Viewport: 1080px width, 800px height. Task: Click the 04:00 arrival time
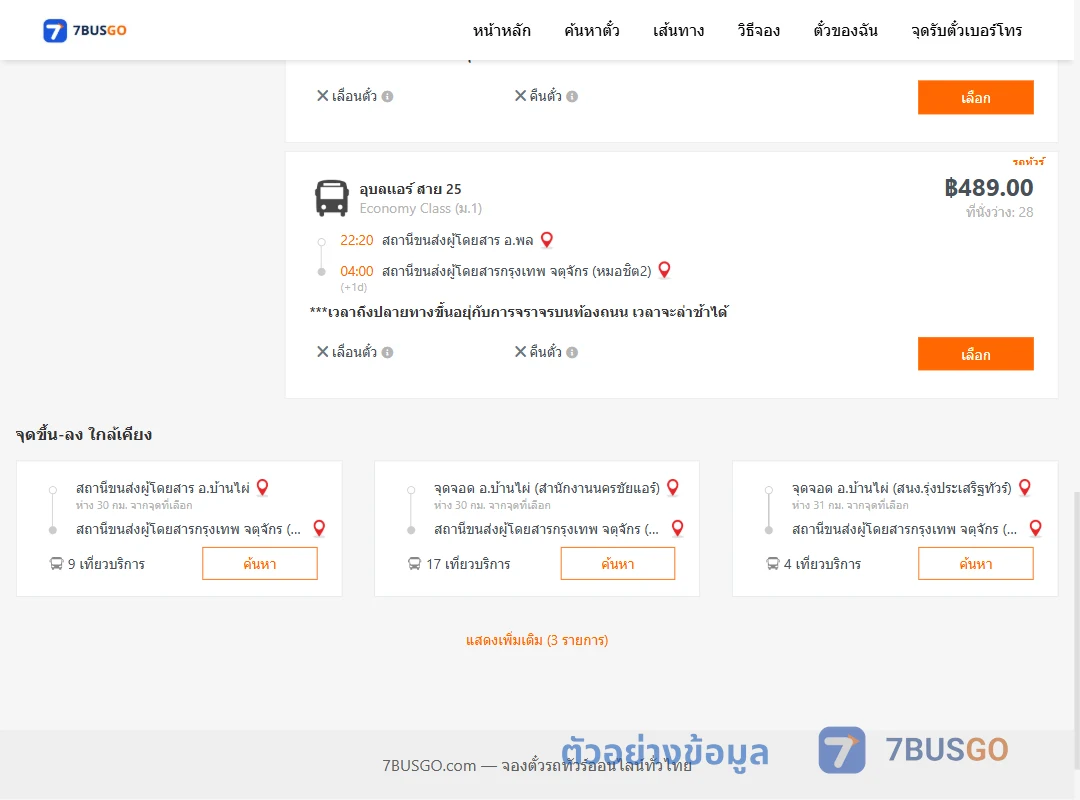[x=356, y=271]
